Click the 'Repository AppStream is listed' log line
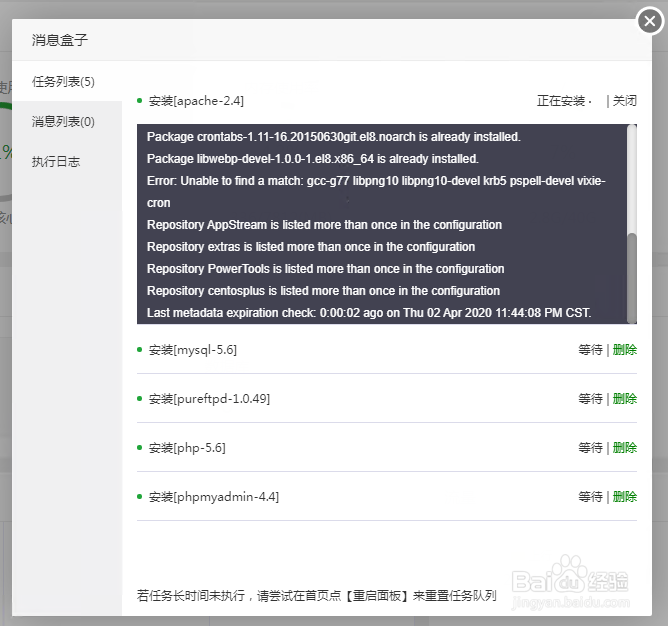The image size is (668, 626). tap(324, 225)
